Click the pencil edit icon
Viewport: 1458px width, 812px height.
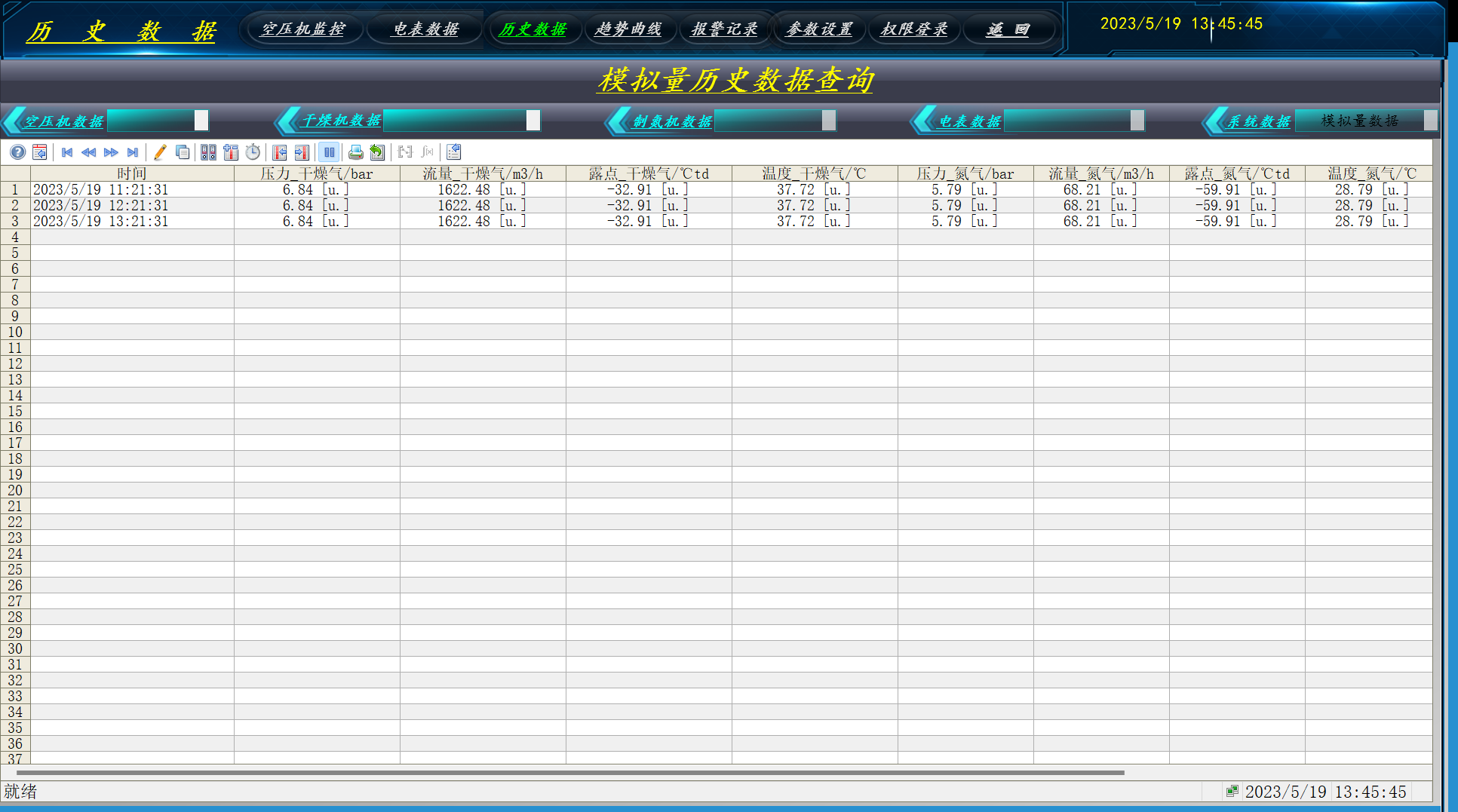[x=160, y=152]
